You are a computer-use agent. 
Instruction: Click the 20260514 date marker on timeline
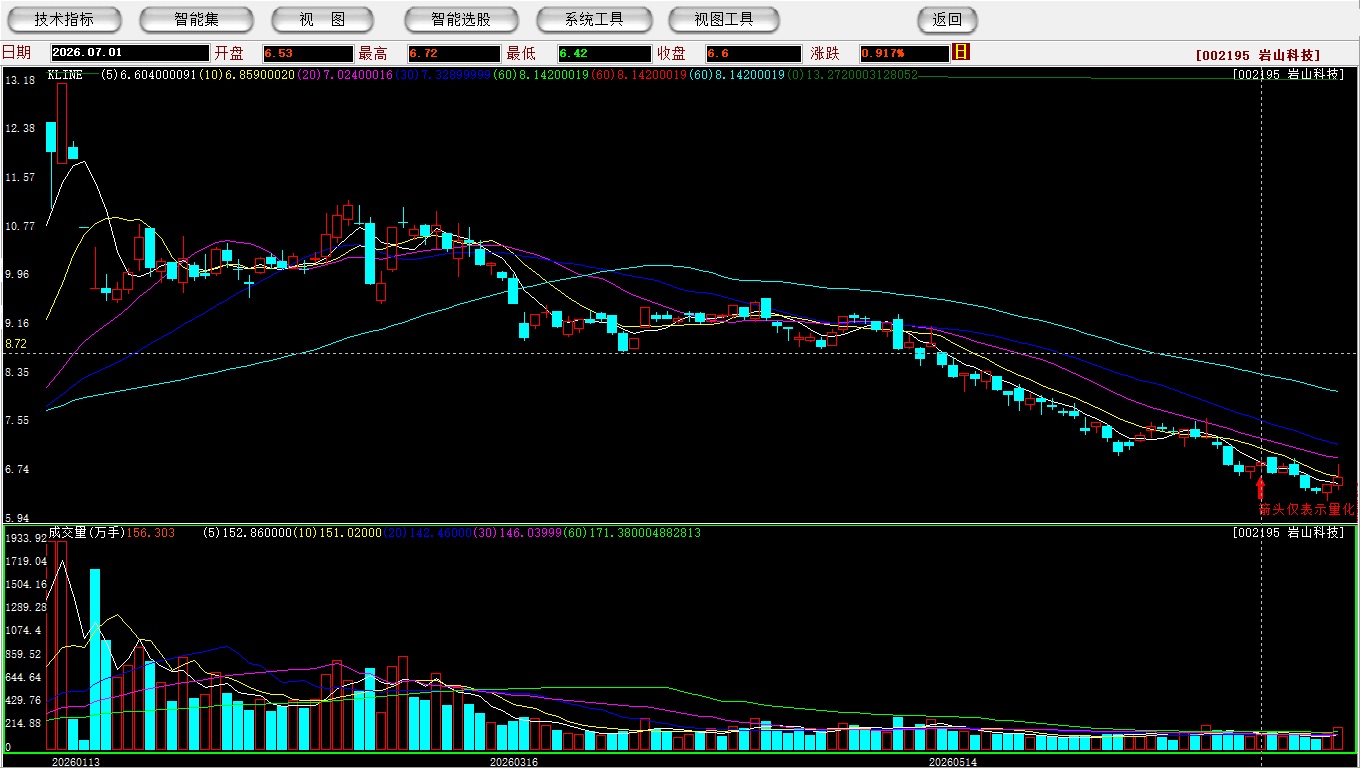click(x=952, y=762)
